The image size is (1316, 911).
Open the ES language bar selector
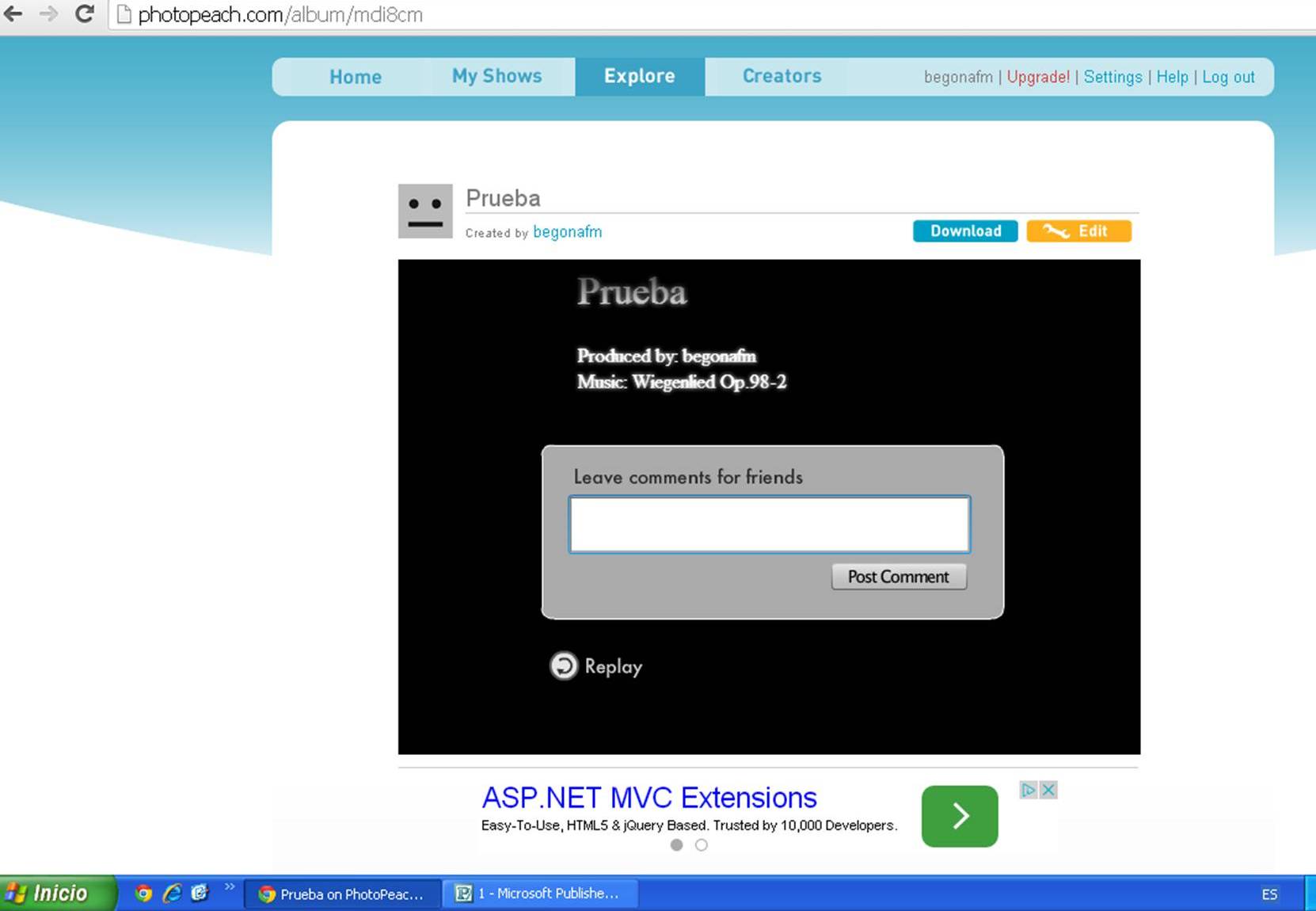(x=1269, y=894)
